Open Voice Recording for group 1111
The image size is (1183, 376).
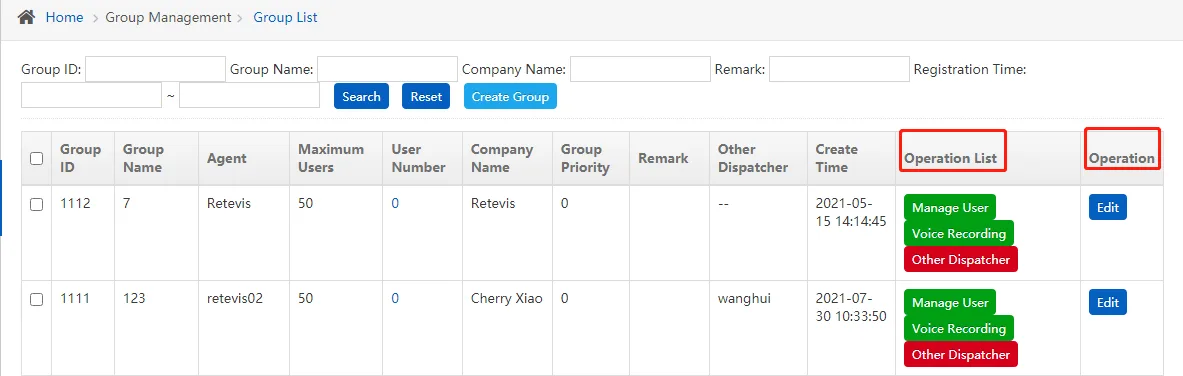pyautogui.click(x=959, y=328)
